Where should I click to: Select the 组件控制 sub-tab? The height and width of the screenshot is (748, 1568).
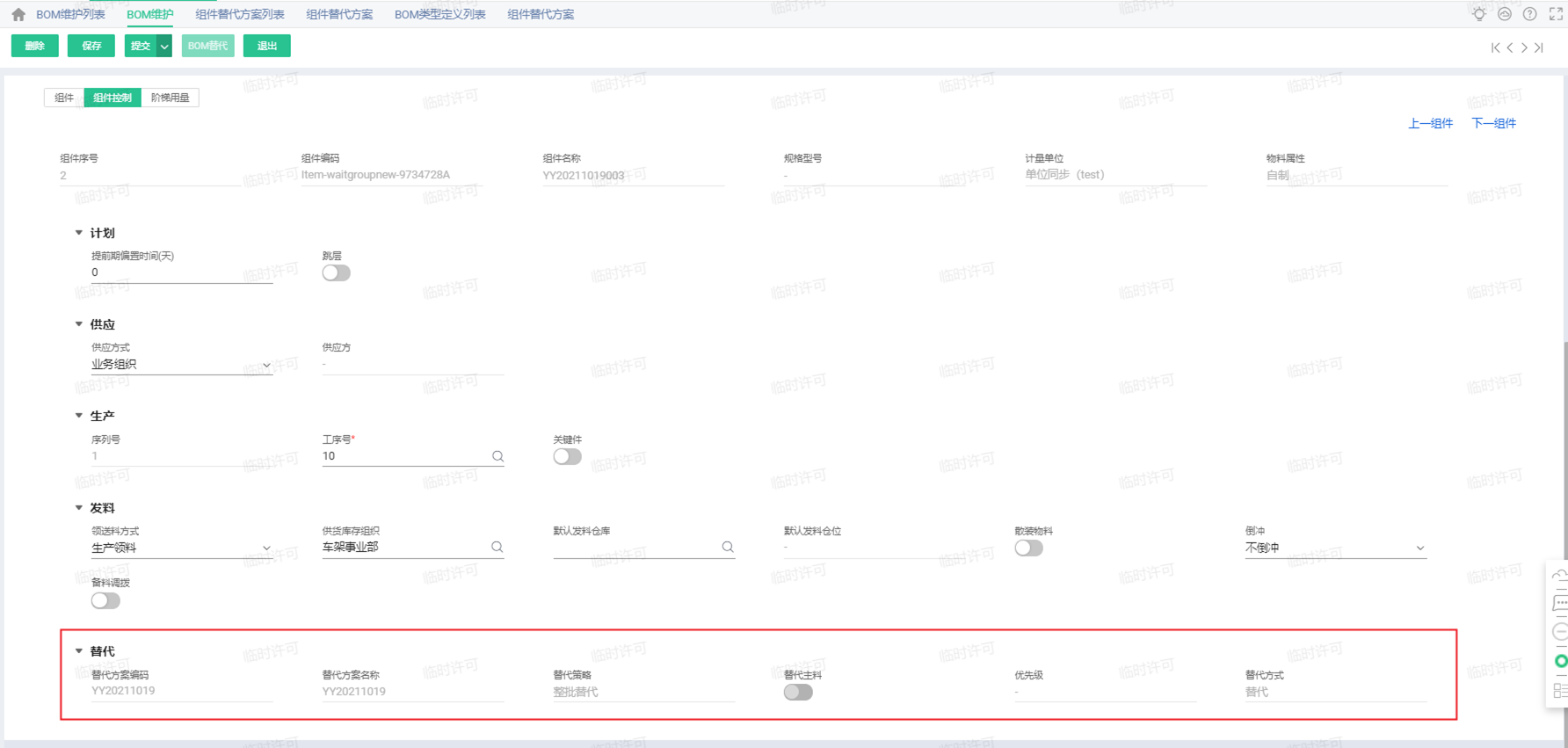click(113, 98)
